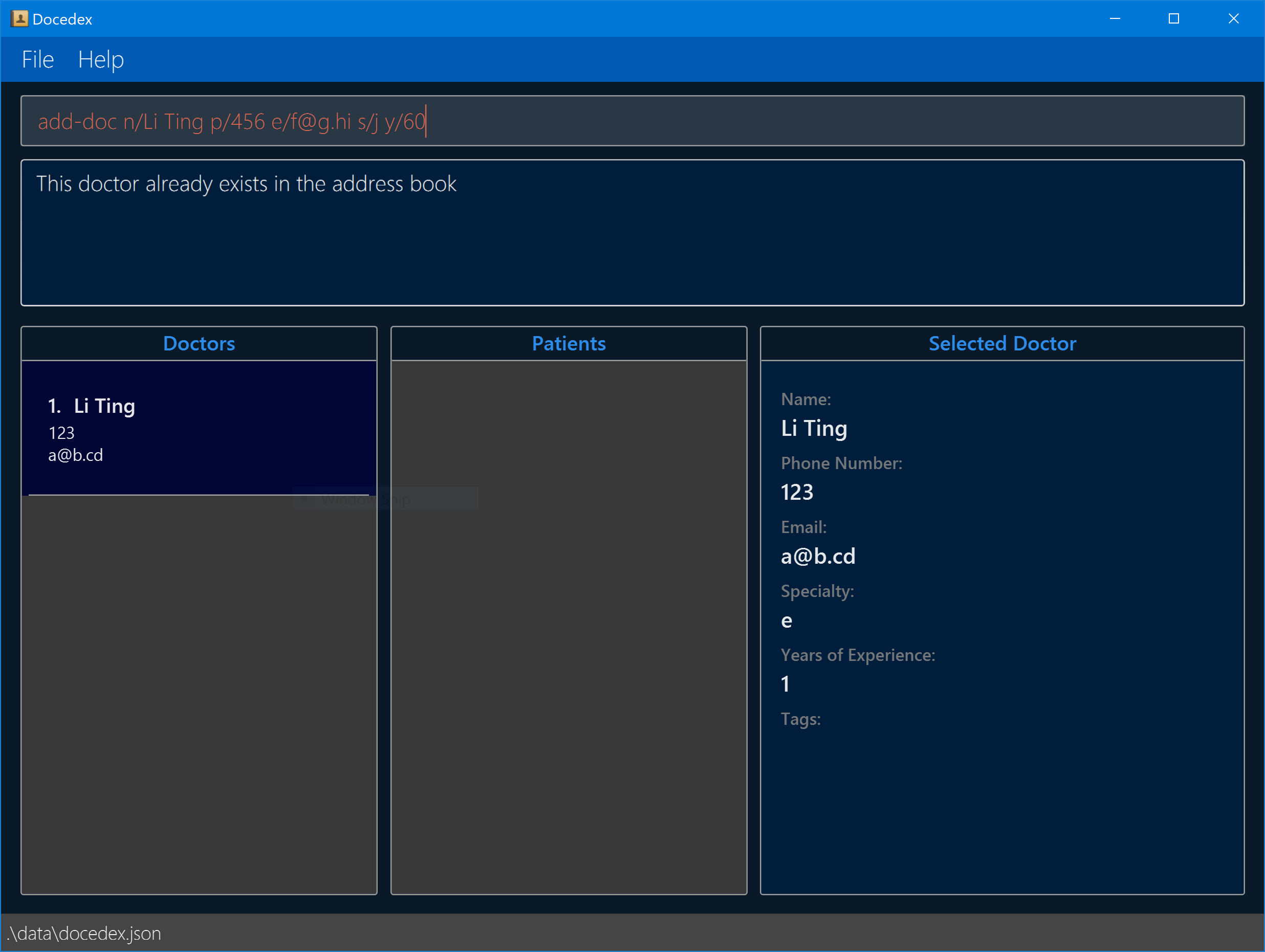Click the Tags label in details
This screenshot has height=952, width=1265.
801,719
